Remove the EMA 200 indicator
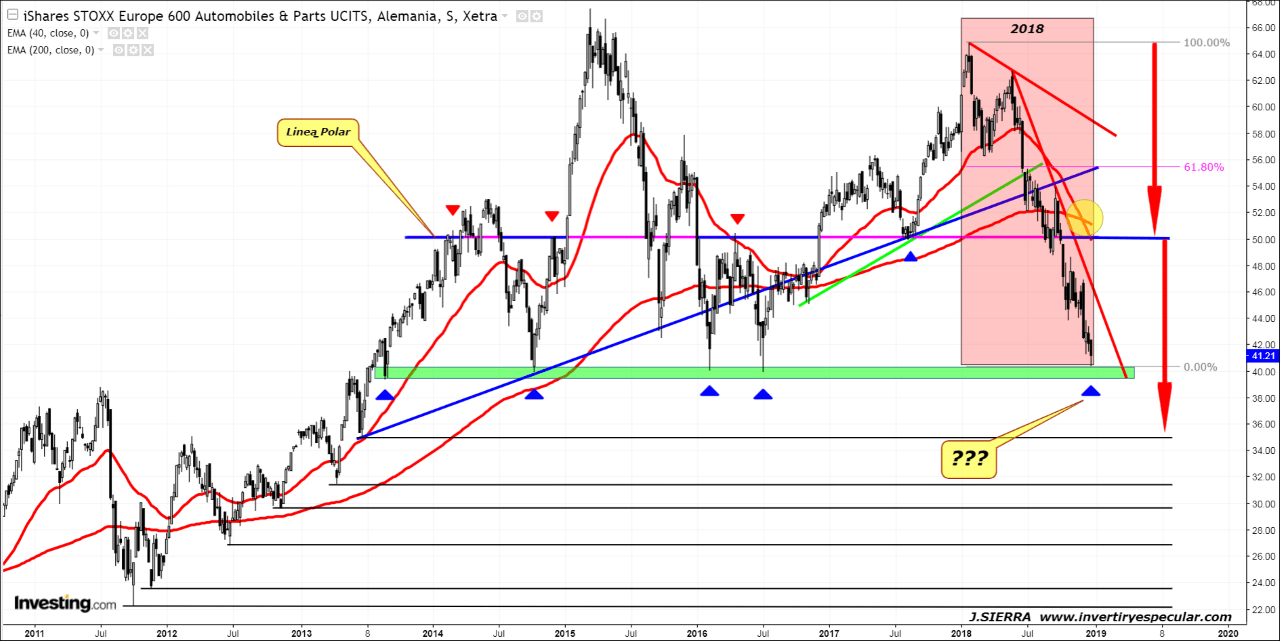 tap(147, 49)
